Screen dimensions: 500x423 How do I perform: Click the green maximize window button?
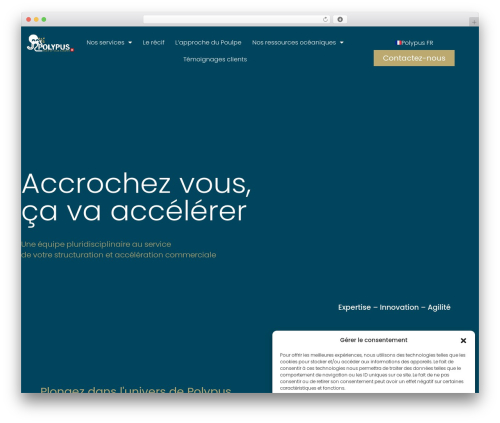(x=44, y=19)
